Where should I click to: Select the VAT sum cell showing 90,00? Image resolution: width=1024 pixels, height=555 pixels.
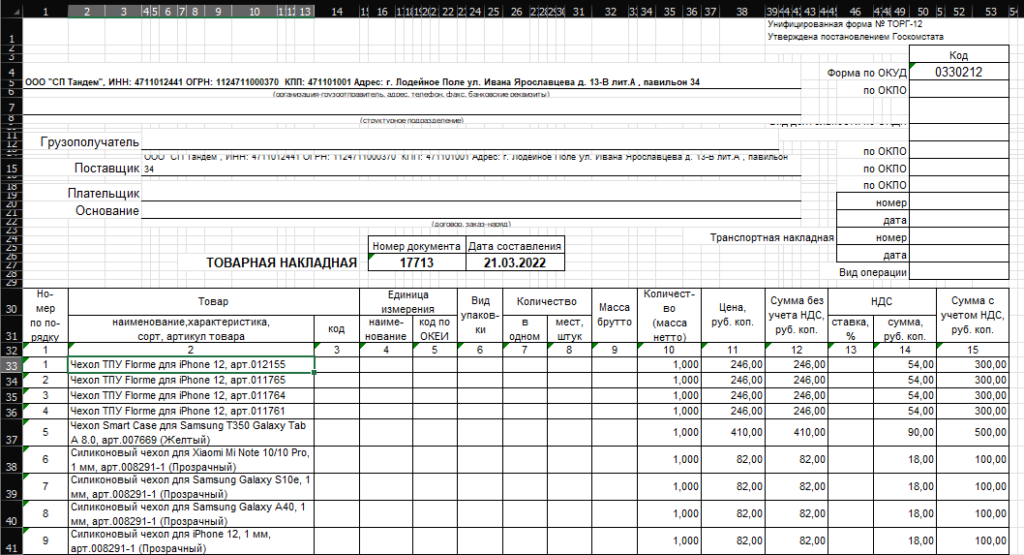click(906, 432)
